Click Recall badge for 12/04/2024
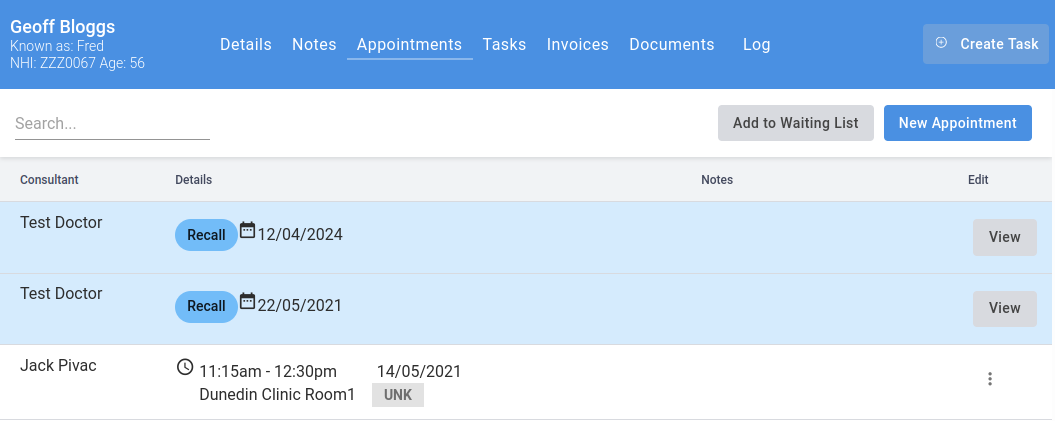Image resolution: width=1055 pixels, height=421 pixels. (x=206, y=235)
